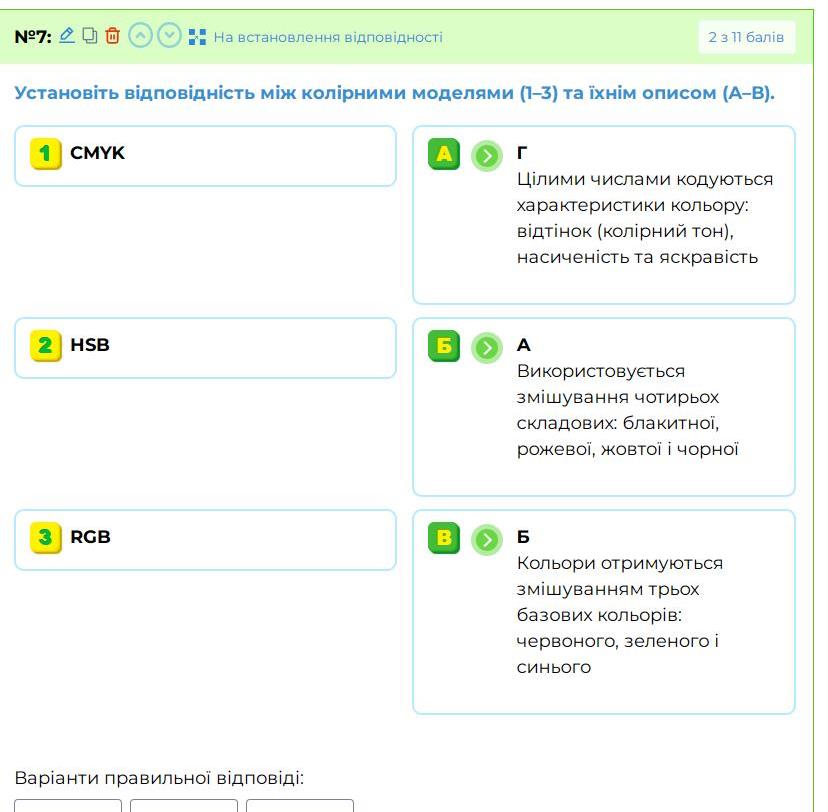Move question down with the down arrow

(x=170, y=36)
